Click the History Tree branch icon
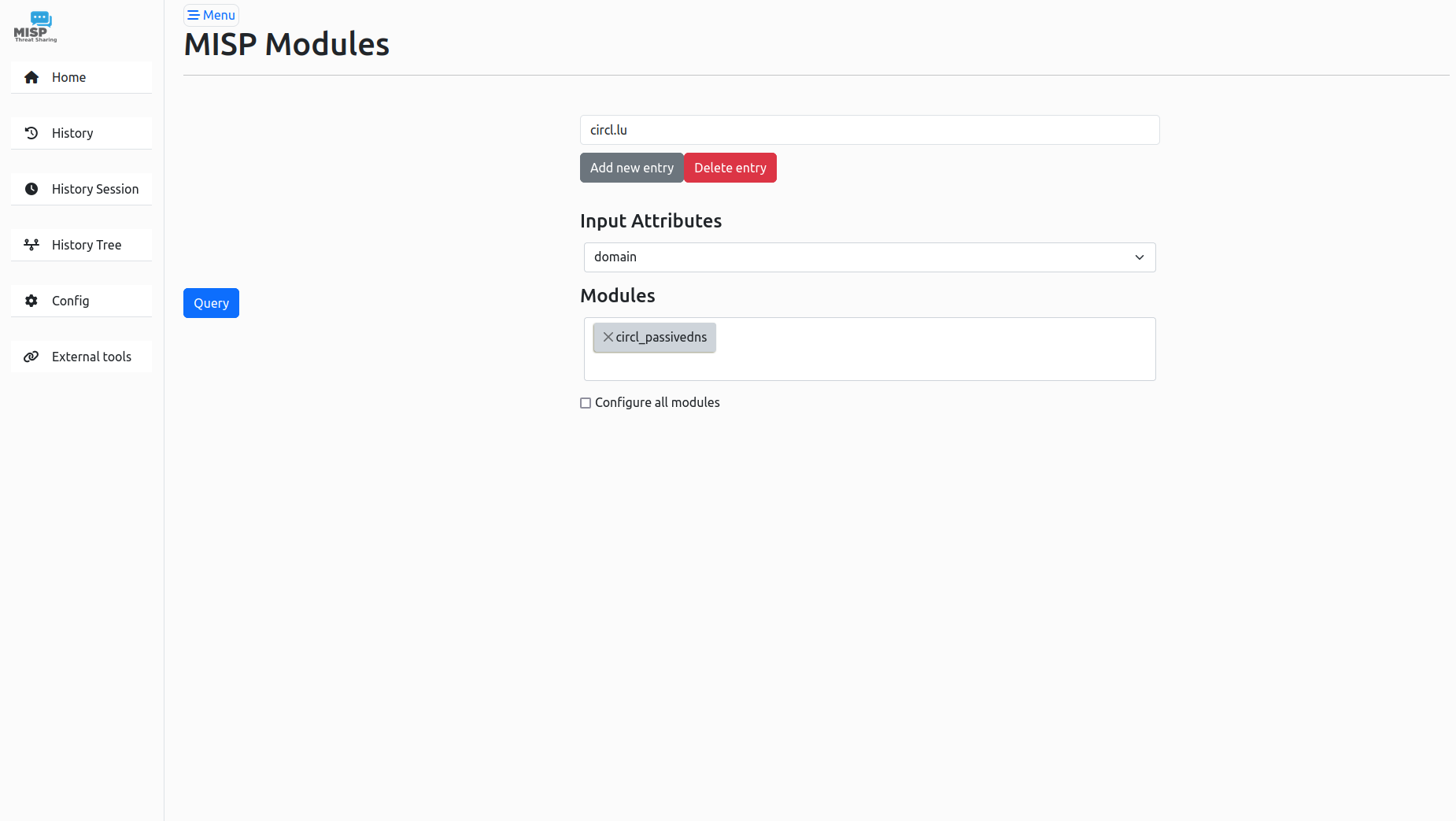Image resolution: width=1456 pixels, height=821 pixels. pyautogui.click(x=31, y=245)
